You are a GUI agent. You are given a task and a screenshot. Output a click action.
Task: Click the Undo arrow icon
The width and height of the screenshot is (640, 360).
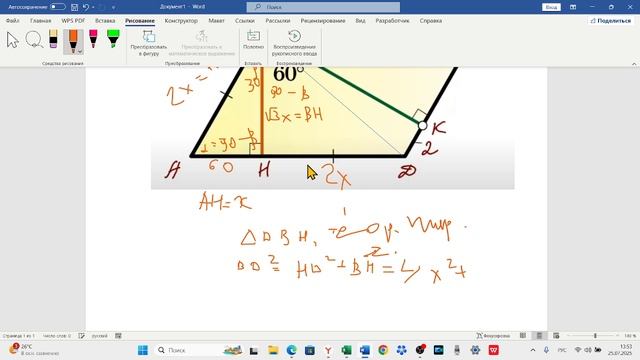coord(85,7)
